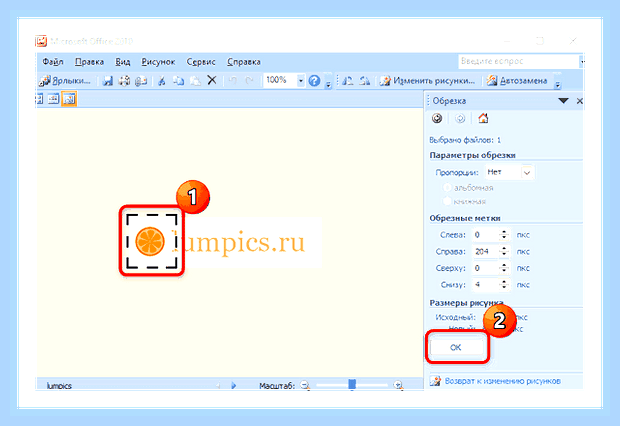Open Help with the blue question icon
The width and height of the screenshot is (620, 426).
pyautogui.click(x=314, y=81)
